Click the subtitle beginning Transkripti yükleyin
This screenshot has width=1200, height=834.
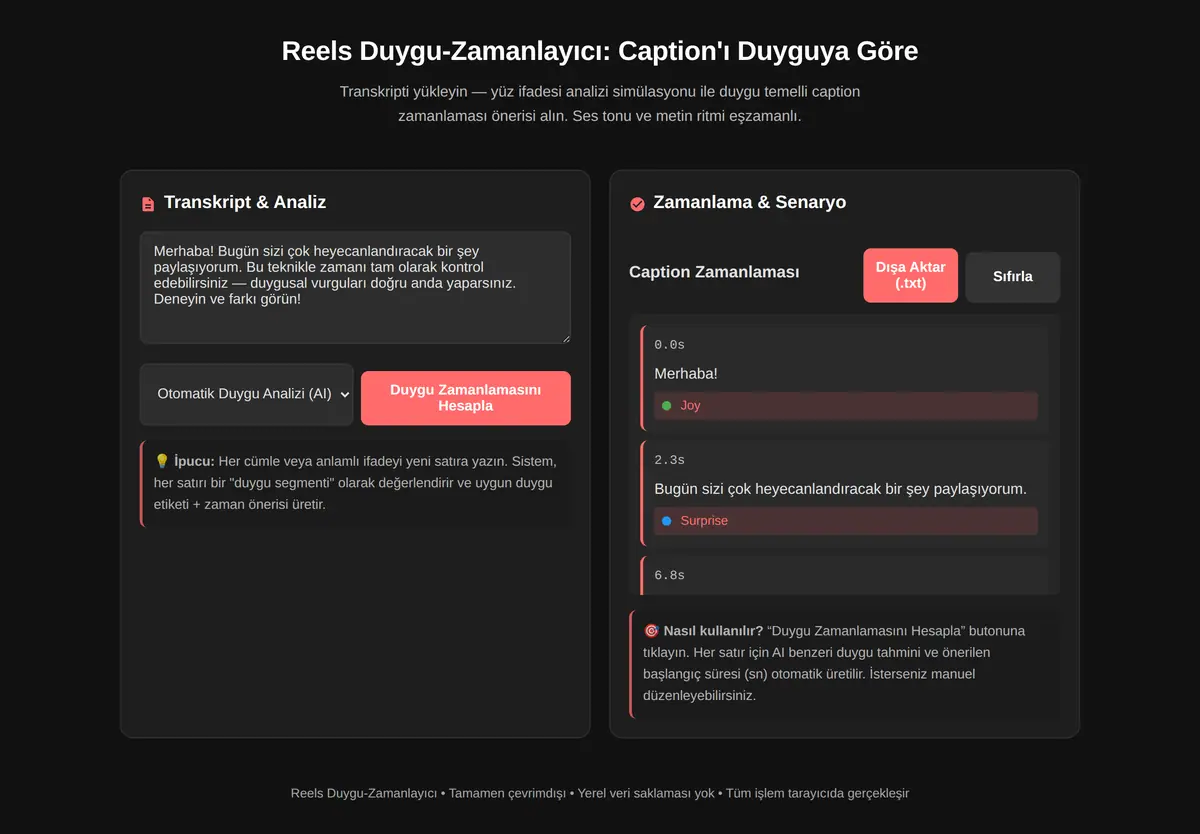[600, 104]
